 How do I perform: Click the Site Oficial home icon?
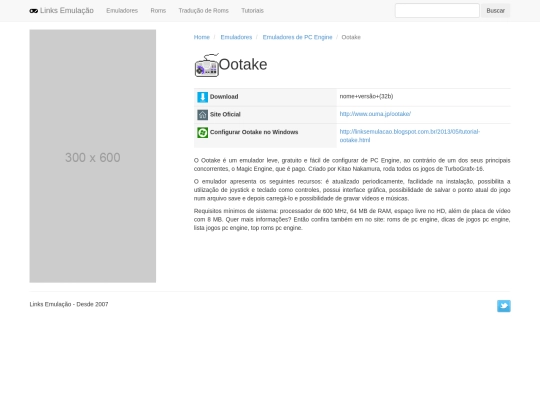202,115
